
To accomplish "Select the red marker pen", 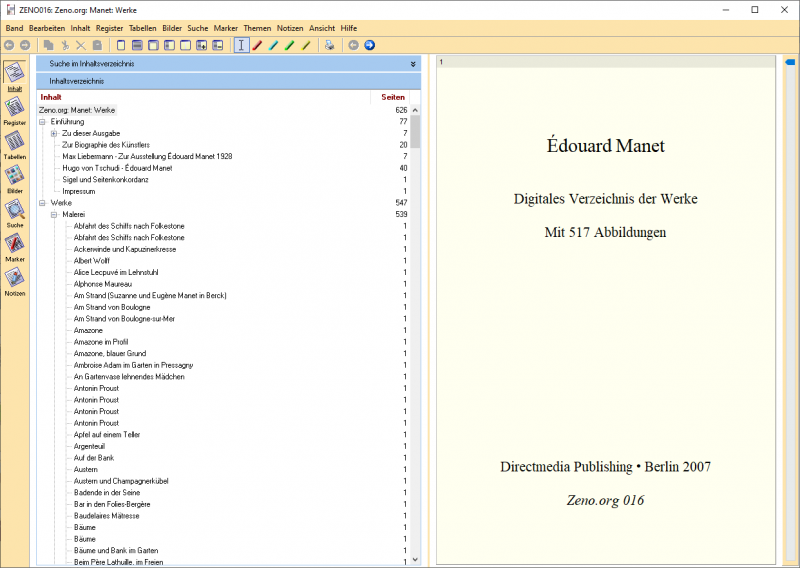I will click(257, 45).
